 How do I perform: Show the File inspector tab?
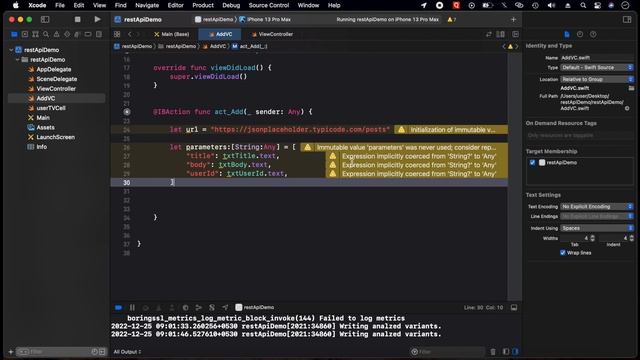567,34
